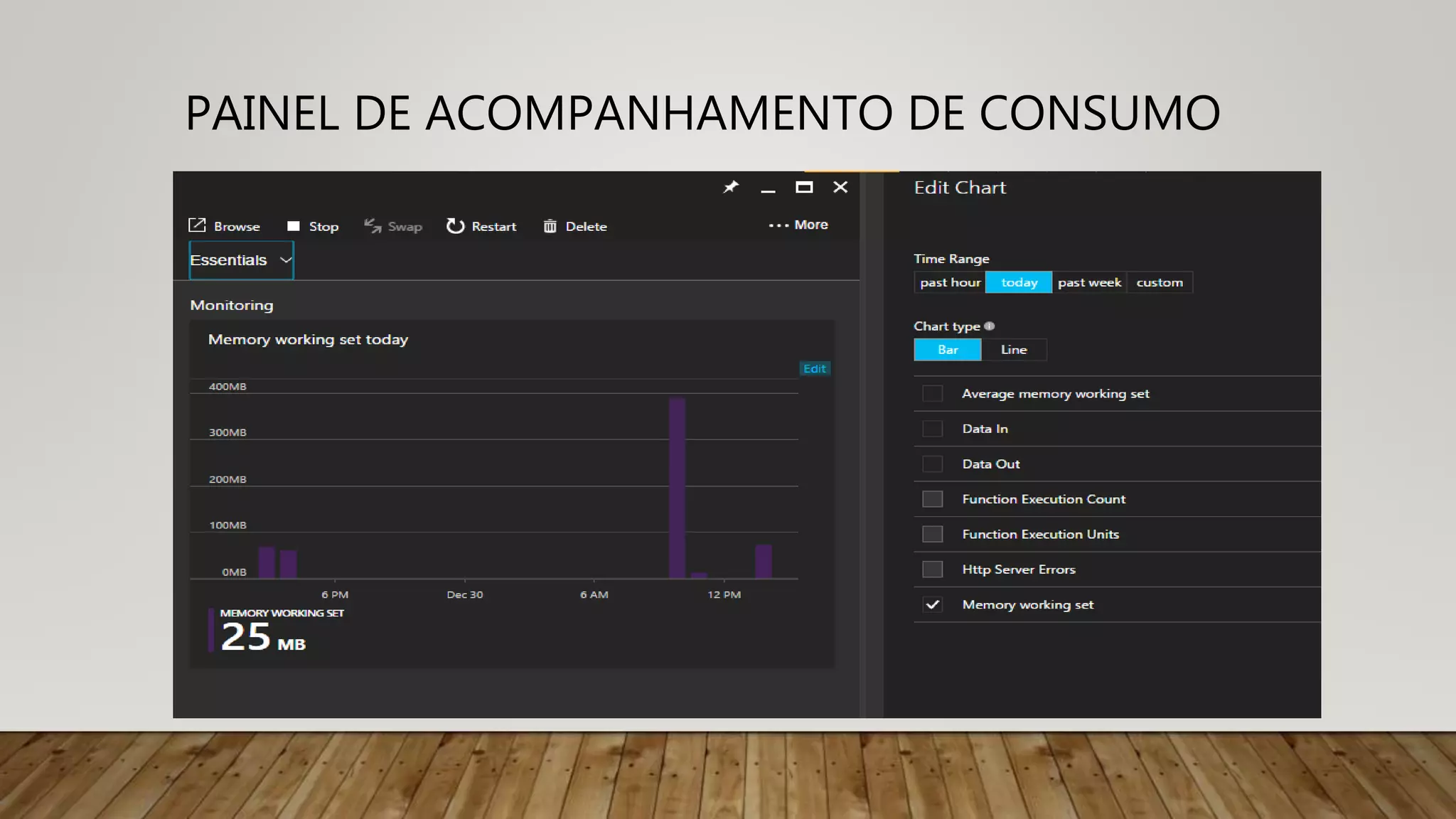Viewport: 1456px width, 819px height.
Task: Click the Dec 30 axis label
Action: click(465, 594)
